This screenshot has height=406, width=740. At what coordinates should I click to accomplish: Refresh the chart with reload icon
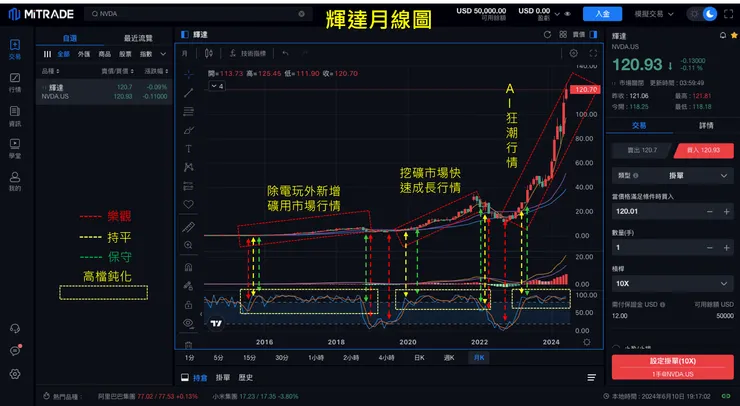[x=547, y=34]
